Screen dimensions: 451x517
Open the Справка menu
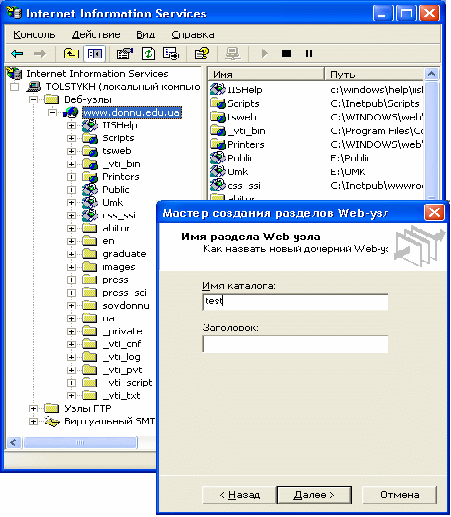193,34
